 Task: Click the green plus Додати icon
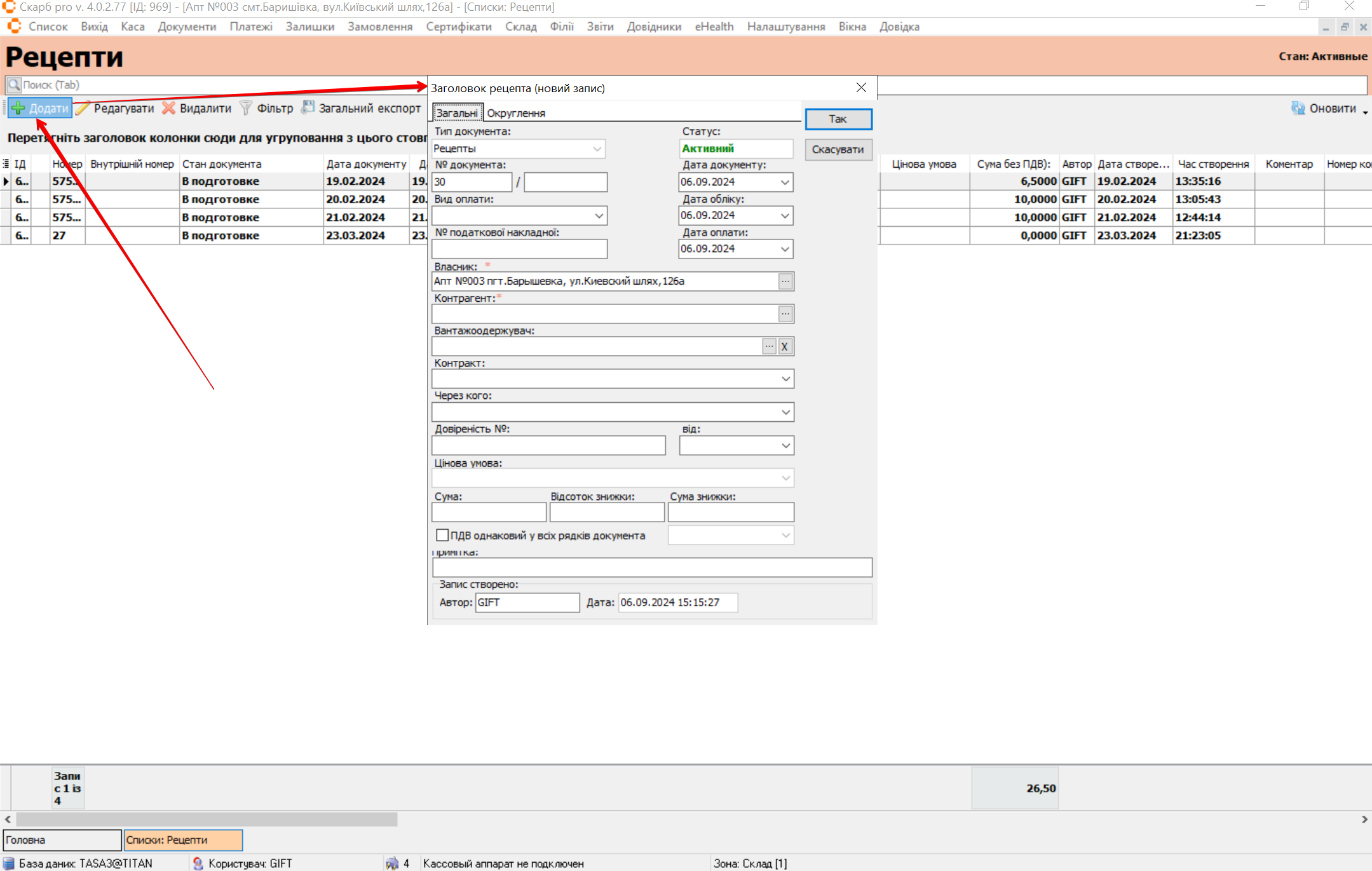[x=18, y=109]
